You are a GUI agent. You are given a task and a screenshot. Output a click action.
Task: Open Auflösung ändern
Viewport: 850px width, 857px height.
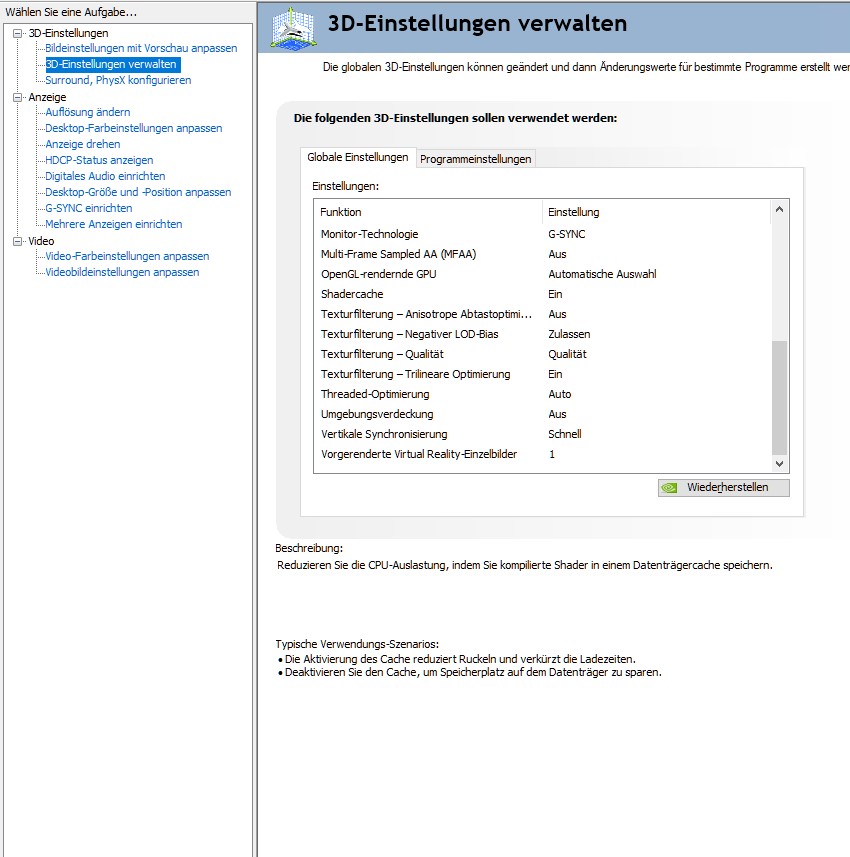click(87, 112)
